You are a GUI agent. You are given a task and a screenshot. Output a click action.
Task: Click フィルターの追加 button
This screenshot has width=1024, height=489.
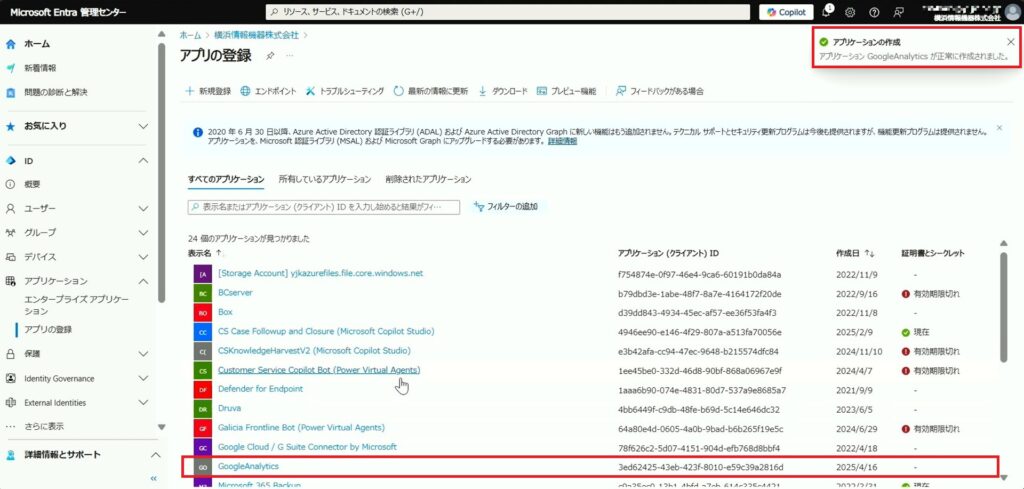pos(507,207)
